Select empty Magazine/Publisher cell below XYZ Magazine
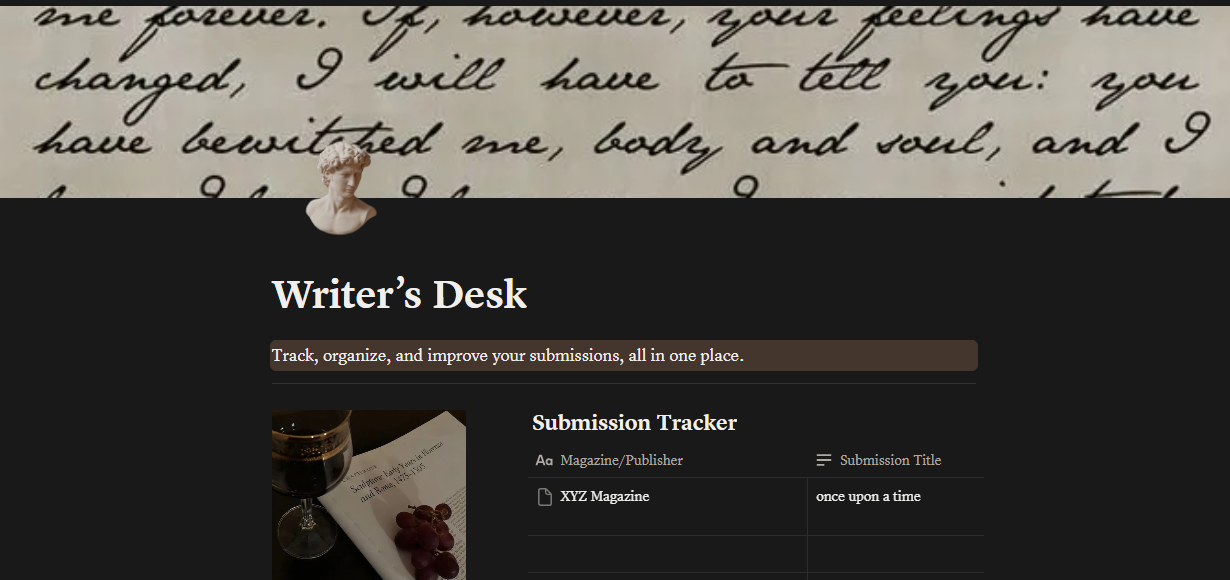The width and height of the screenshot is (1230, 580). [667, 554]
